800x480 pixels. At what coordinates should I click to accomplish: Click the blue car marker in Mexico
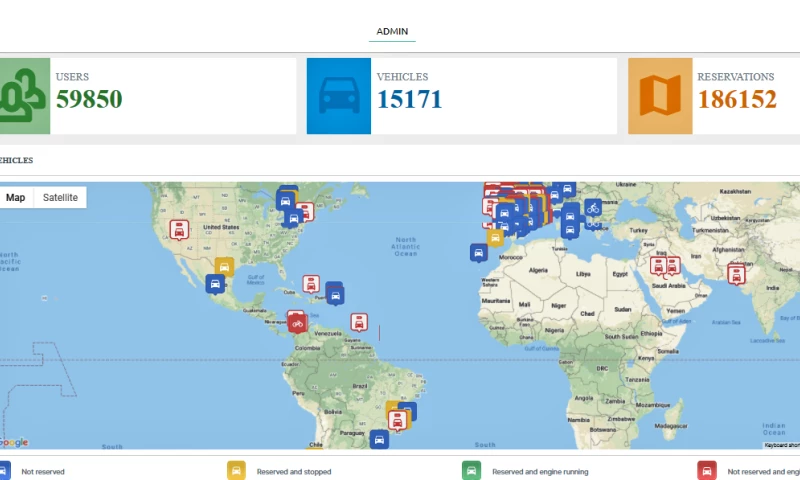(215, 283)
